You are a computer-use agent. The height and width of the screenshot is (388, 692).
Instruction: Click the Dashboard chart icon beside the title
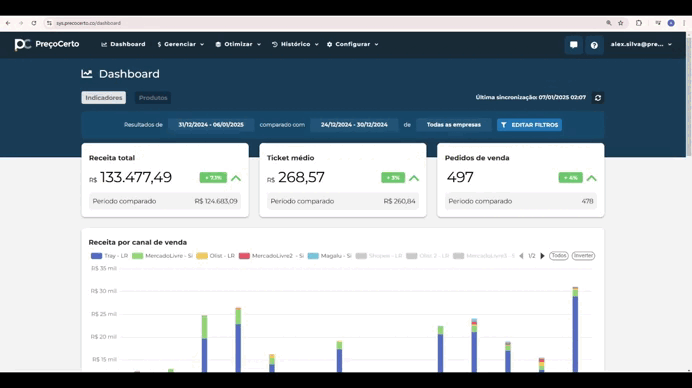[86, 74]
